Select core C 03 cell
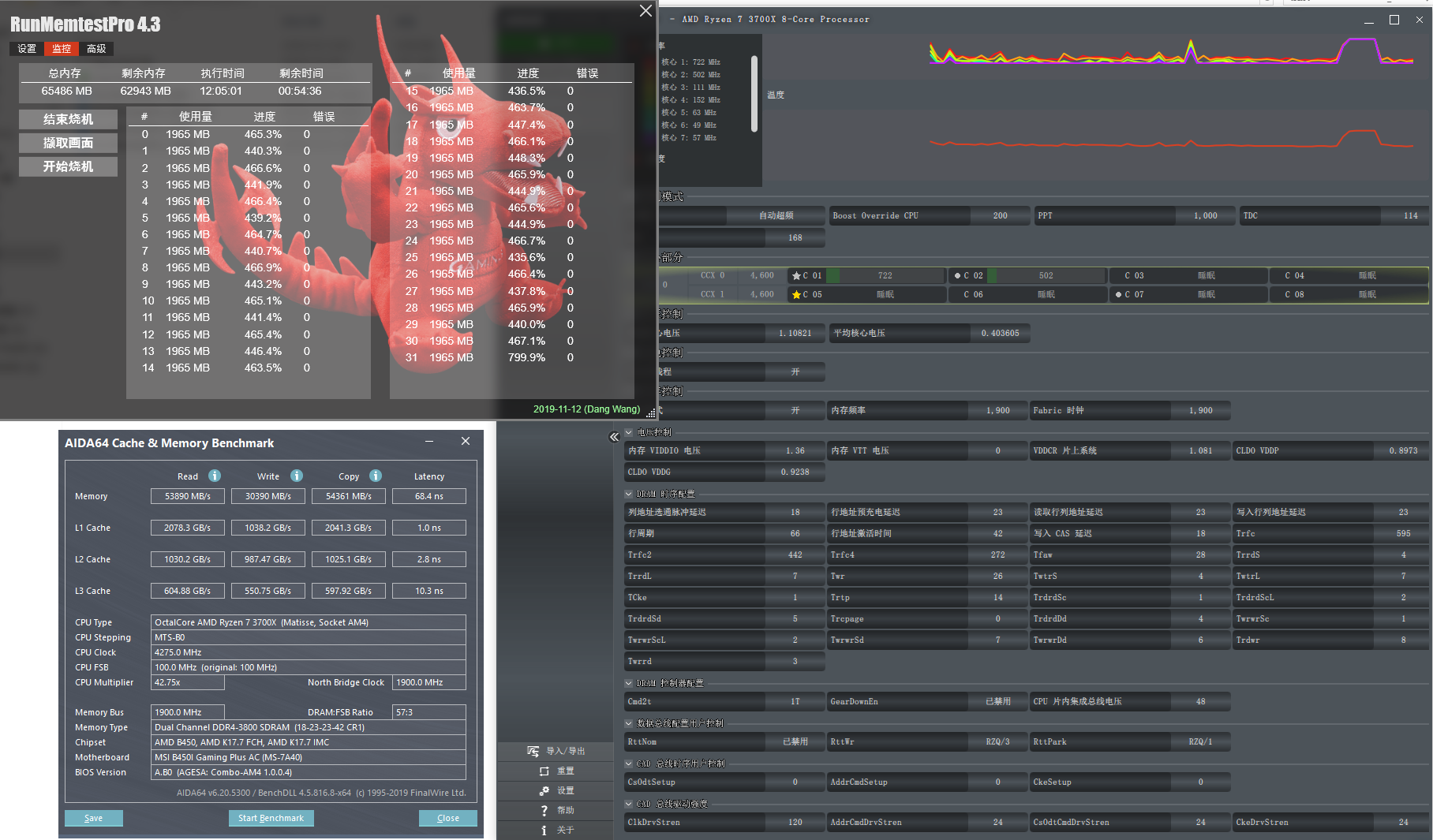The height and width of the screenshot is (840, 1433). (x=1188, y=276)
